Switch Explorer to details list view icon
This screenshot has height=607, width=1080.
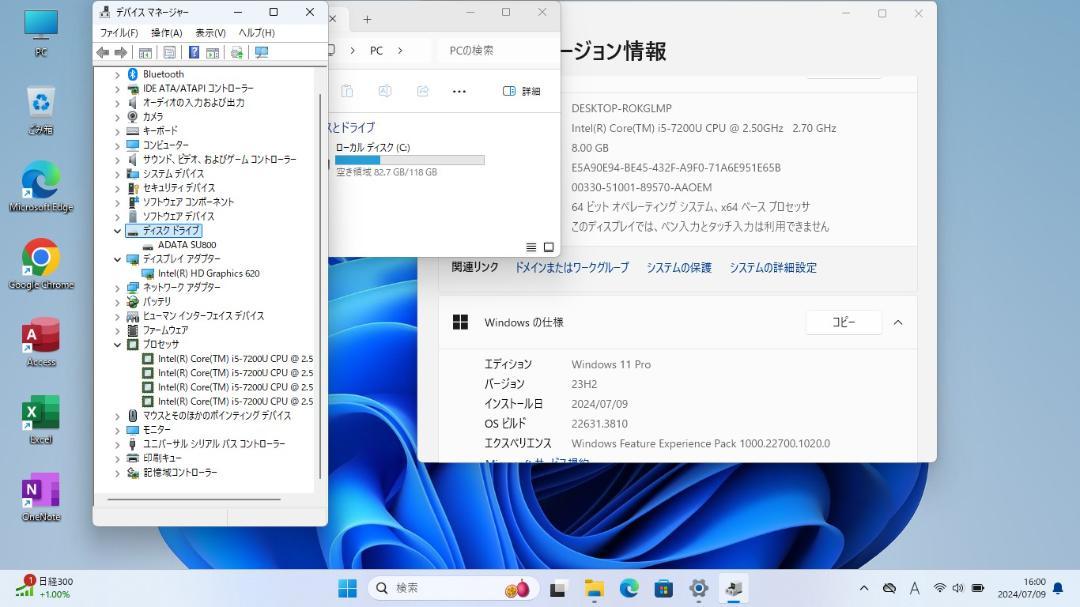531,247
